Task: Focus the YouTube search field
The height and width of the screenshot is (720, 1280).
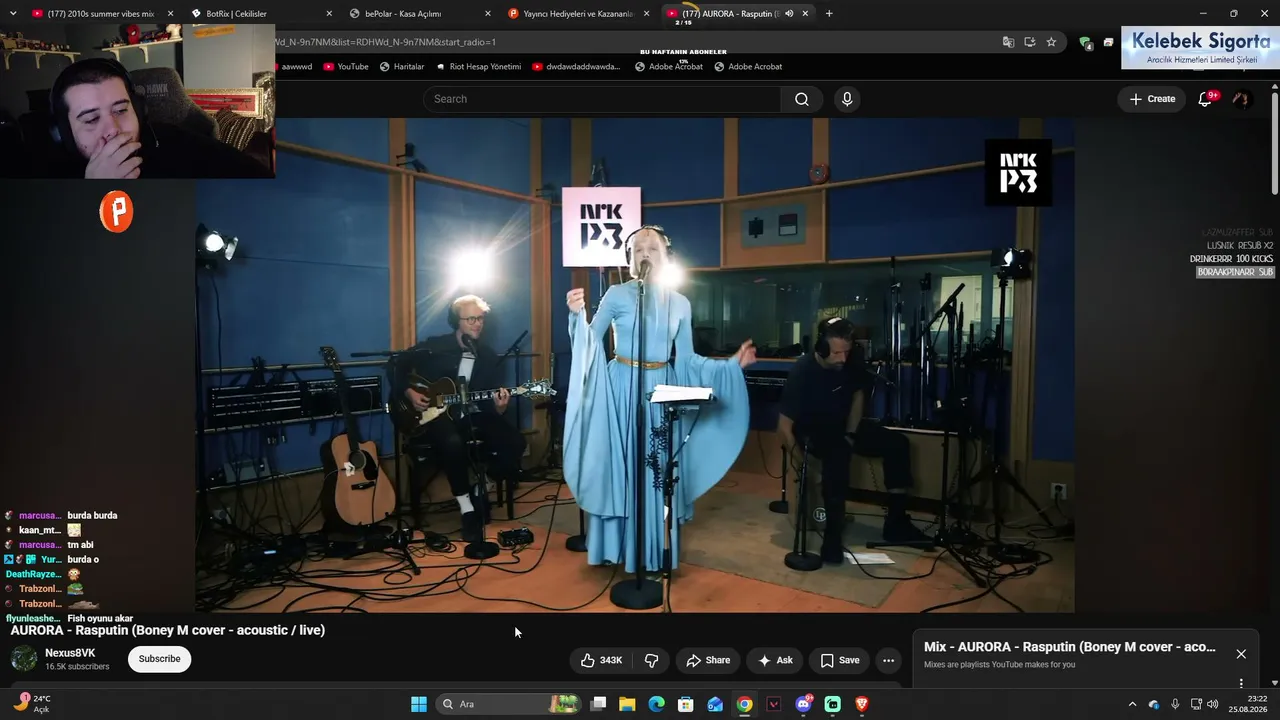Action: pos(602,99)
